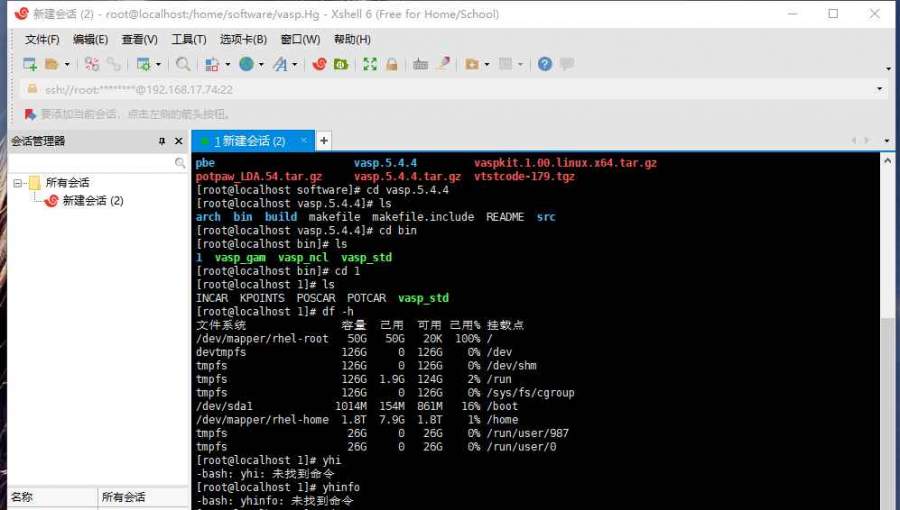Click vaspkit.1.00.linux.x64.tar.gz in terminal
The image size is (900, 510).
coord(565,163)
